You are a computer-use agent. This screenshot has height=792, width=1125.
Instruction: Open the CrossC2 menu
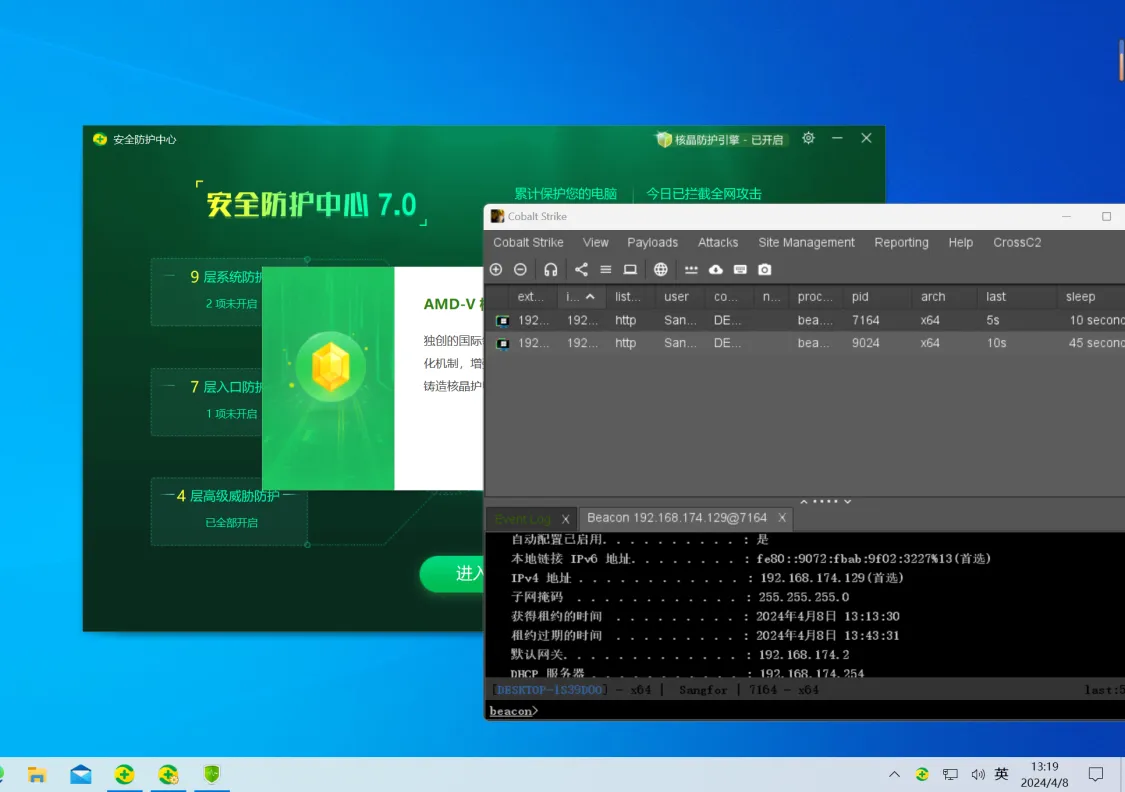[x=1017, y=242]
